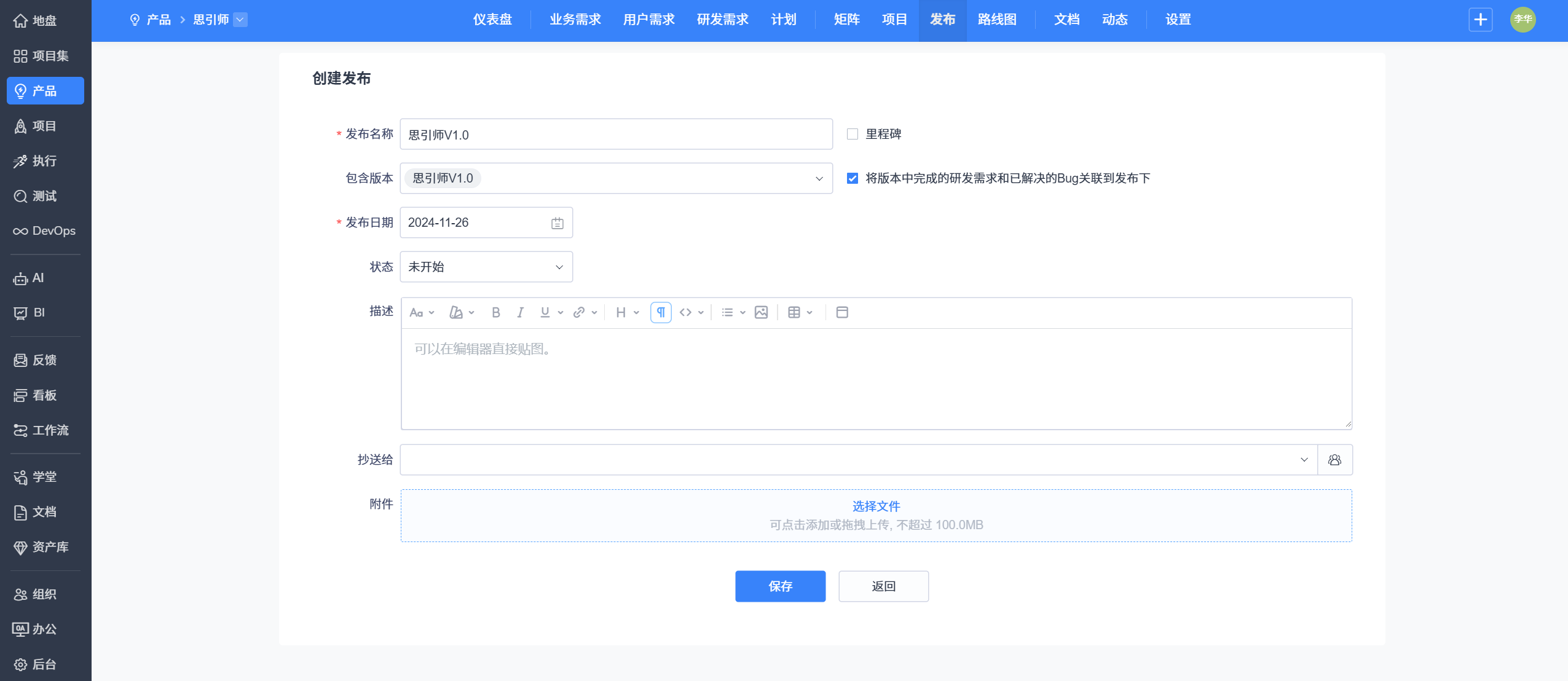1568x681 pixels.
Task: Open DevOps from left sidebar
Action: pos(45,231)
